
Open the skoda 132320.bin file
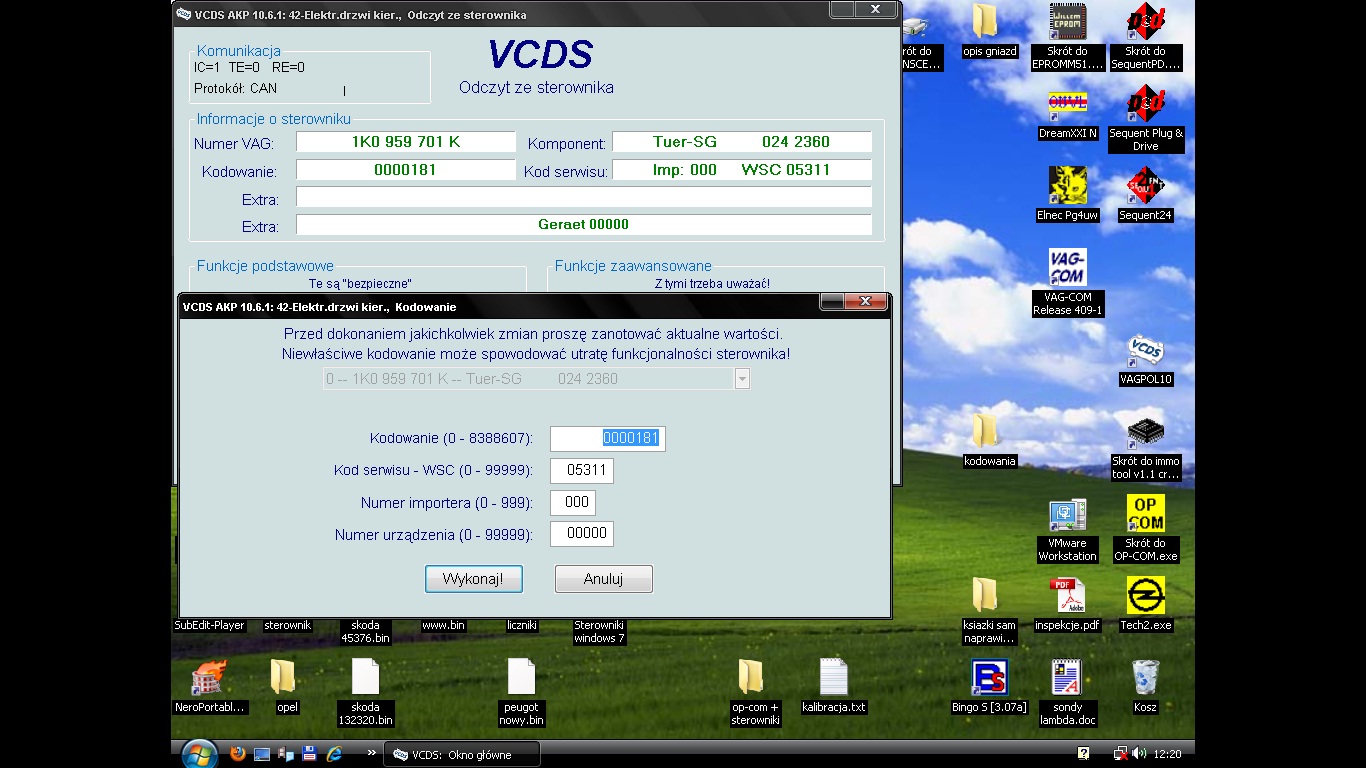coord(365,693)
